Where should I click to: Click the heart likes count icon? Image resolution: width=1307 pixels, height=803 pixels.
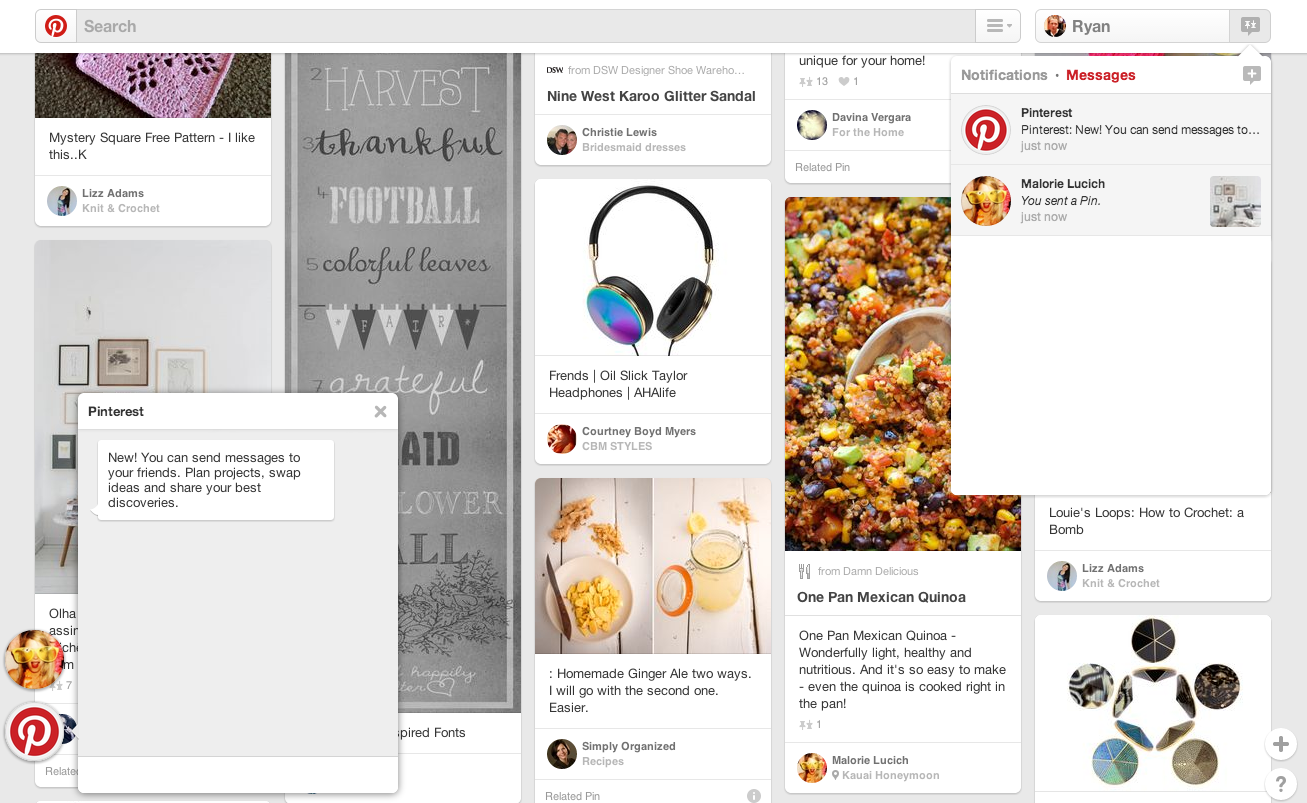click(848, 82)
